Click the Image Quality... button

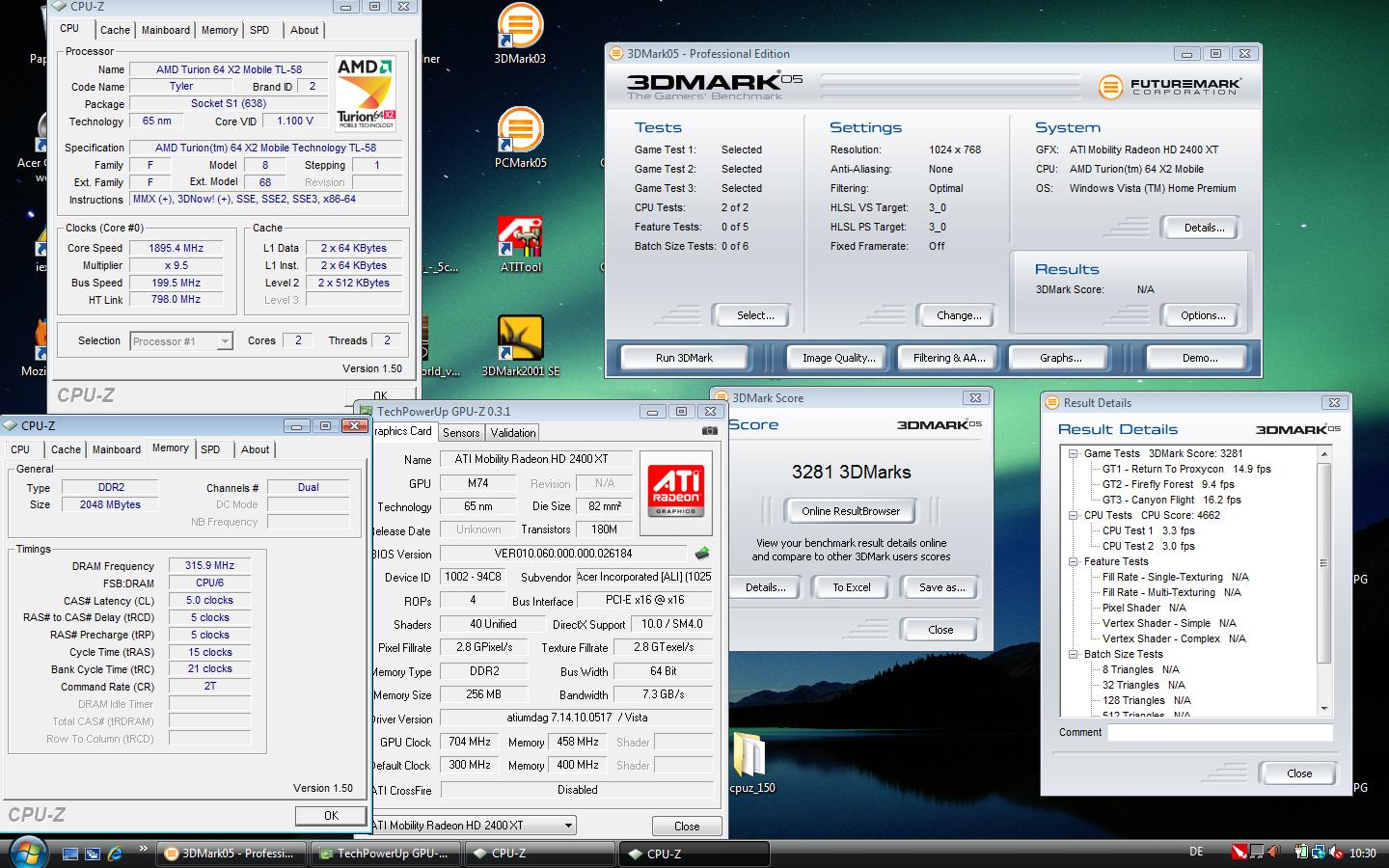pos(838,358)
